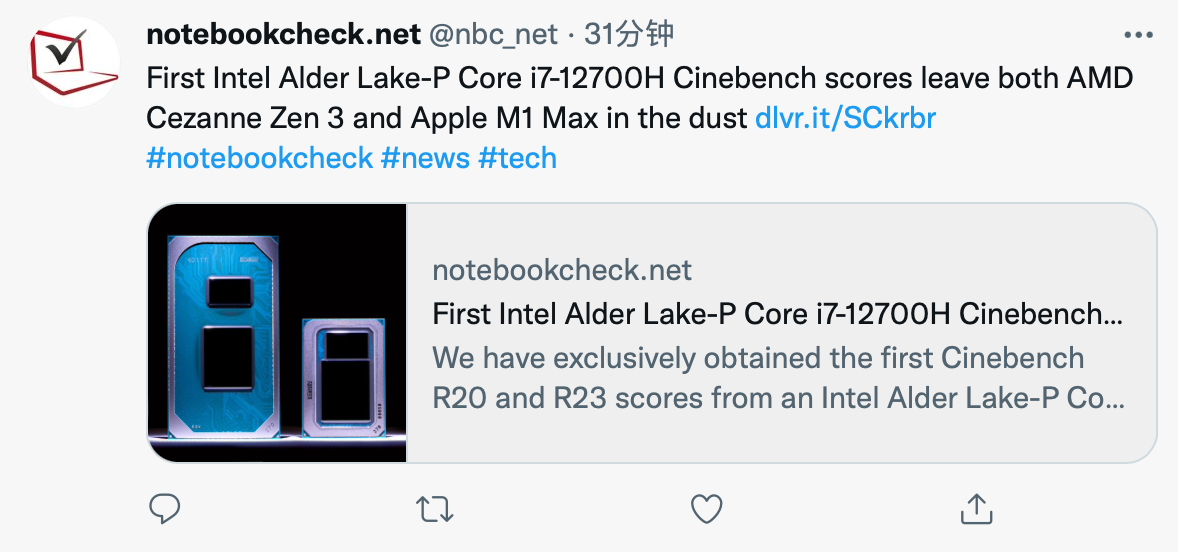Open the #notebookcheck hashtag
The height and width of the screenshot is (552, 1178).
click(x=259, y=157)
